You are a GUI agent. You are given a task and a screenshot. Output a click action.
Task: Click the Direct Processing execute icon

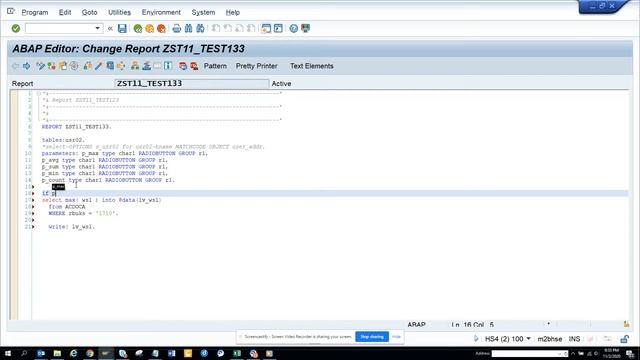coord(110,66)
